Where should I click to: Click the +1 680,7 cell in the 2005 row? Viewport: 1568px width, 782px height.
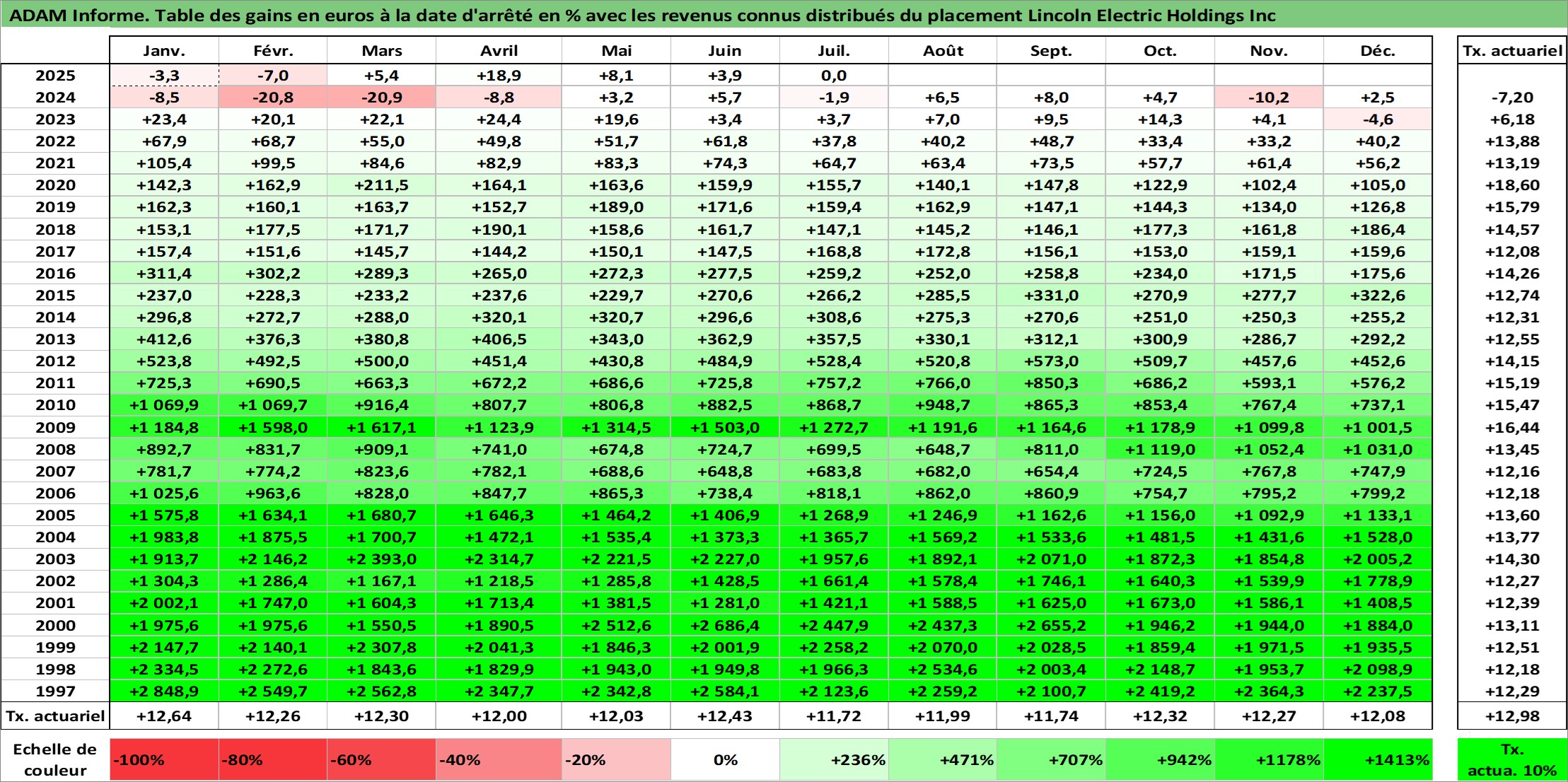(381, 515)
